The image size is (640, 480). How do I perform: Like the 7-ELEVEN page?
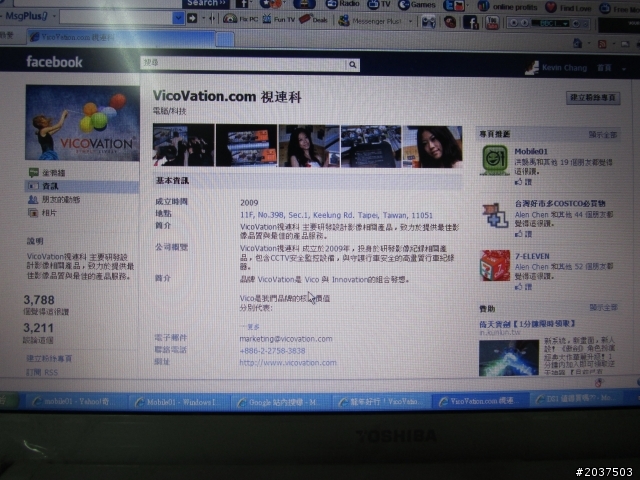tap(523, 287)
